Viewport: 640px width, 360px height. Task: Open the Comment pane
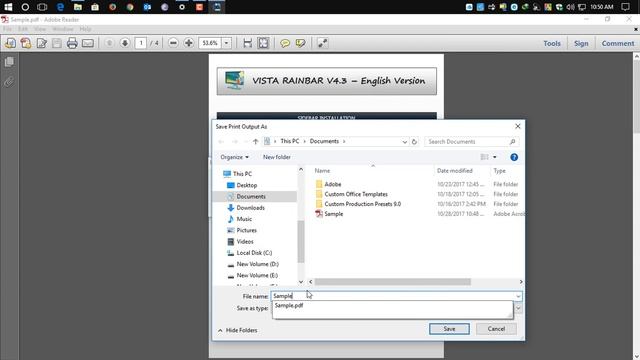click(x=618, y=43)
